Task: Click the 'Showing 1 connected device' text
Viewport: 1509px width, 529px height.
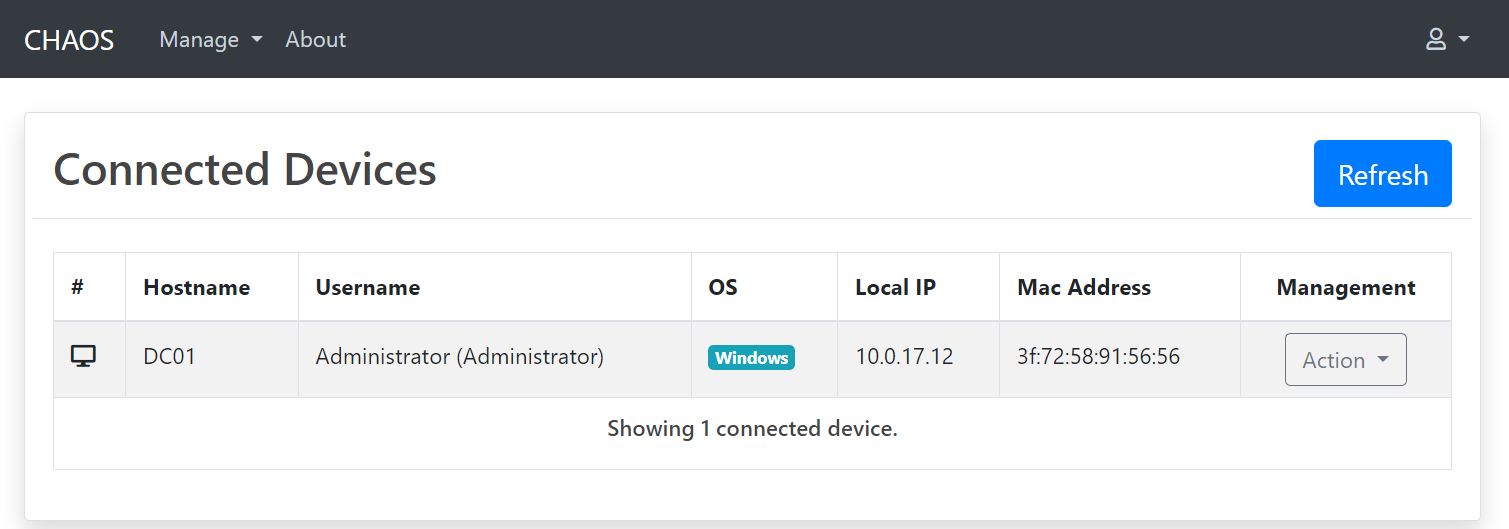Action: [x=752, y=429]
